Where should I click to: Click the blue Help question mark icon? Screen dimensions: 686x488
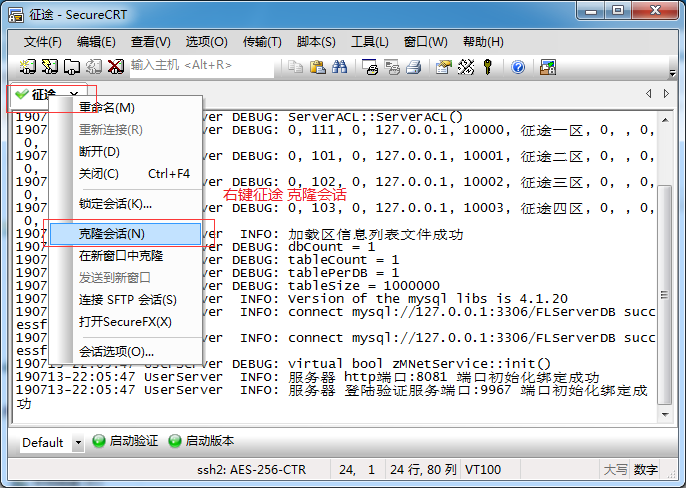[x=518, y=67]
